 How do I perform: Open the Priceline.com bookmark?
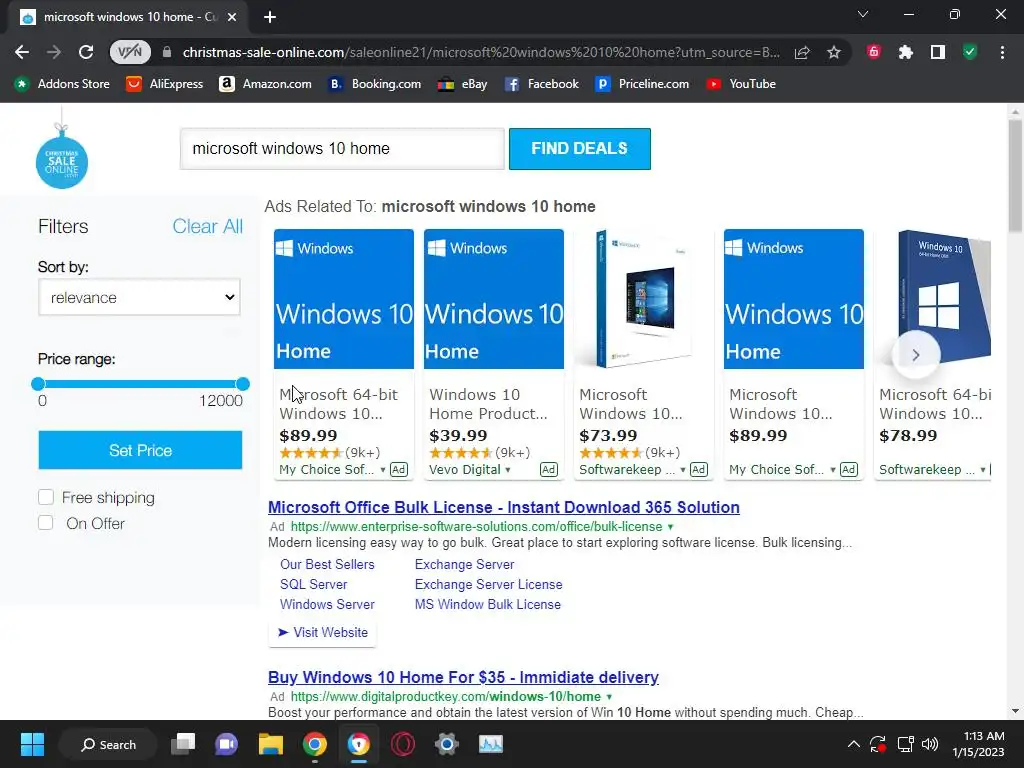643,84
